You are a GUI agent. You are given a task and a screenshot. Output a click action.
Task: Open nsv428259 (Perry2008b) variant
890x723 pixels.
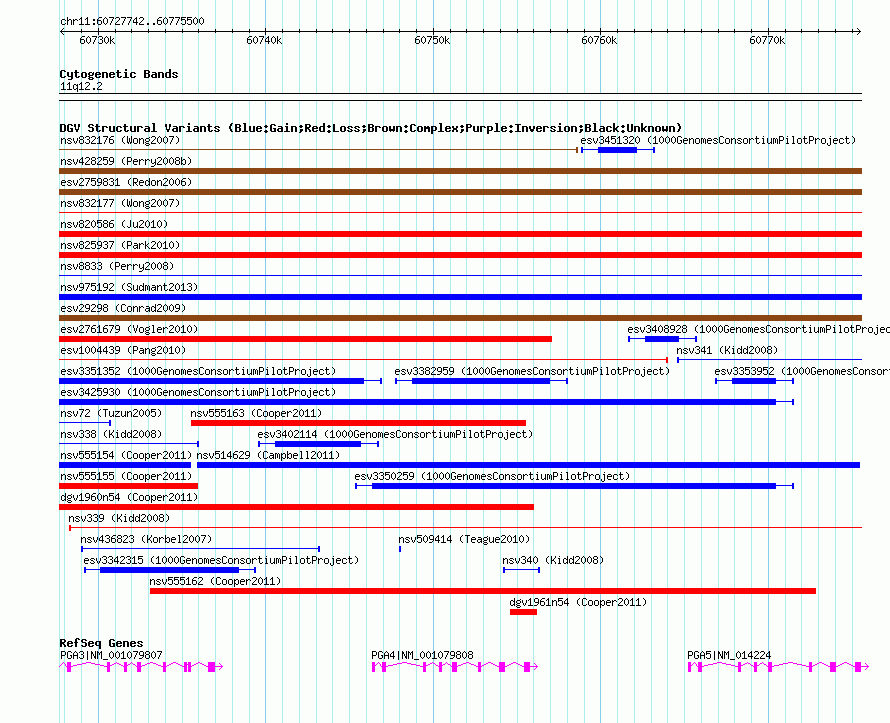(x=126, y=161)
